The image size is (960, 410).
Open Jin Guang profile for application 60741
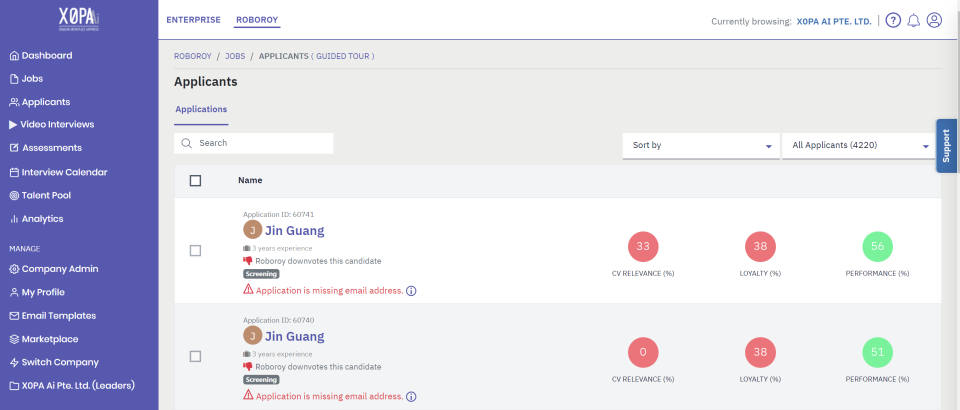[x=294, y=231]
